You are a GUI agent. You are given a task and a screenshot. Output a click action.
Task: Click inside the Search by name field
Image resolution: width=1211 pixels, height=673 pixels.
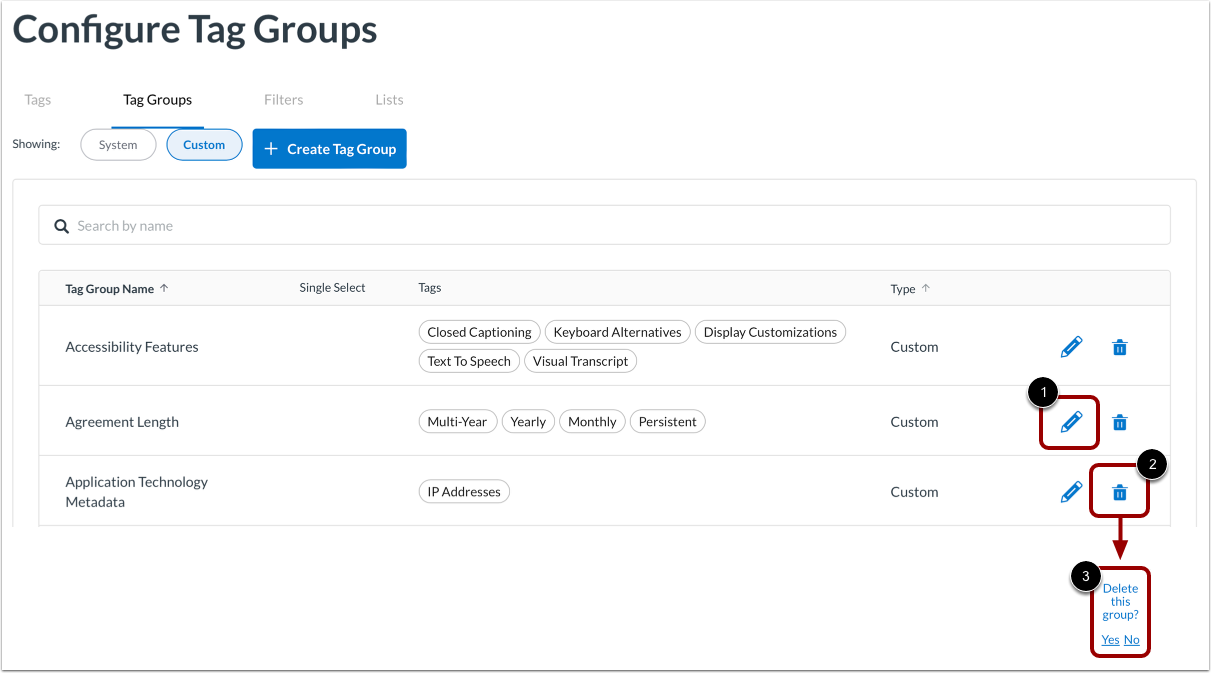coord(400,225)
